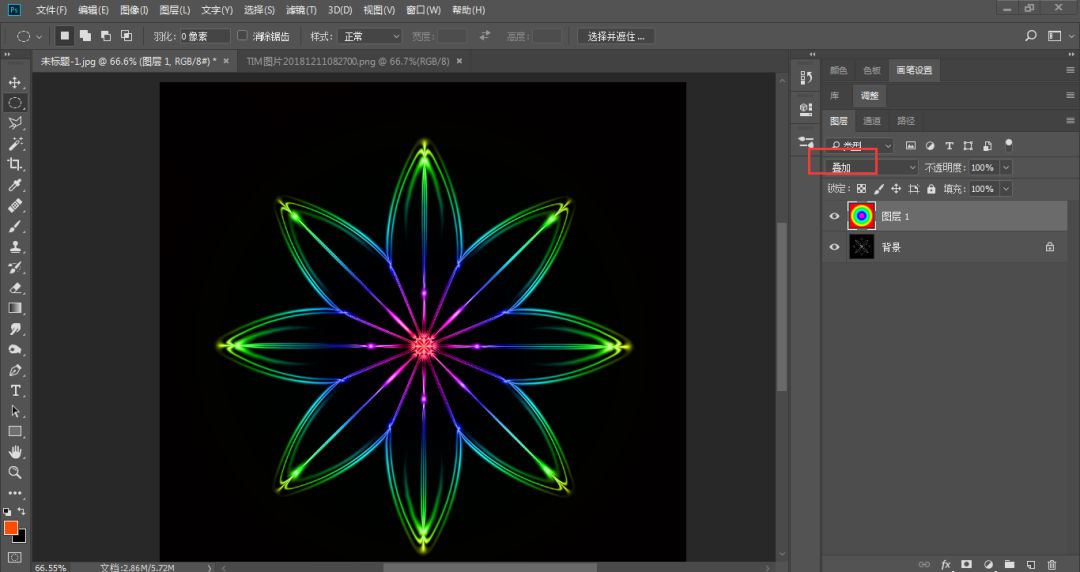Screen dimensions: 1080x572
Task: Open the History panel icon
Action: pyautogui.click(x=806, y=78)
